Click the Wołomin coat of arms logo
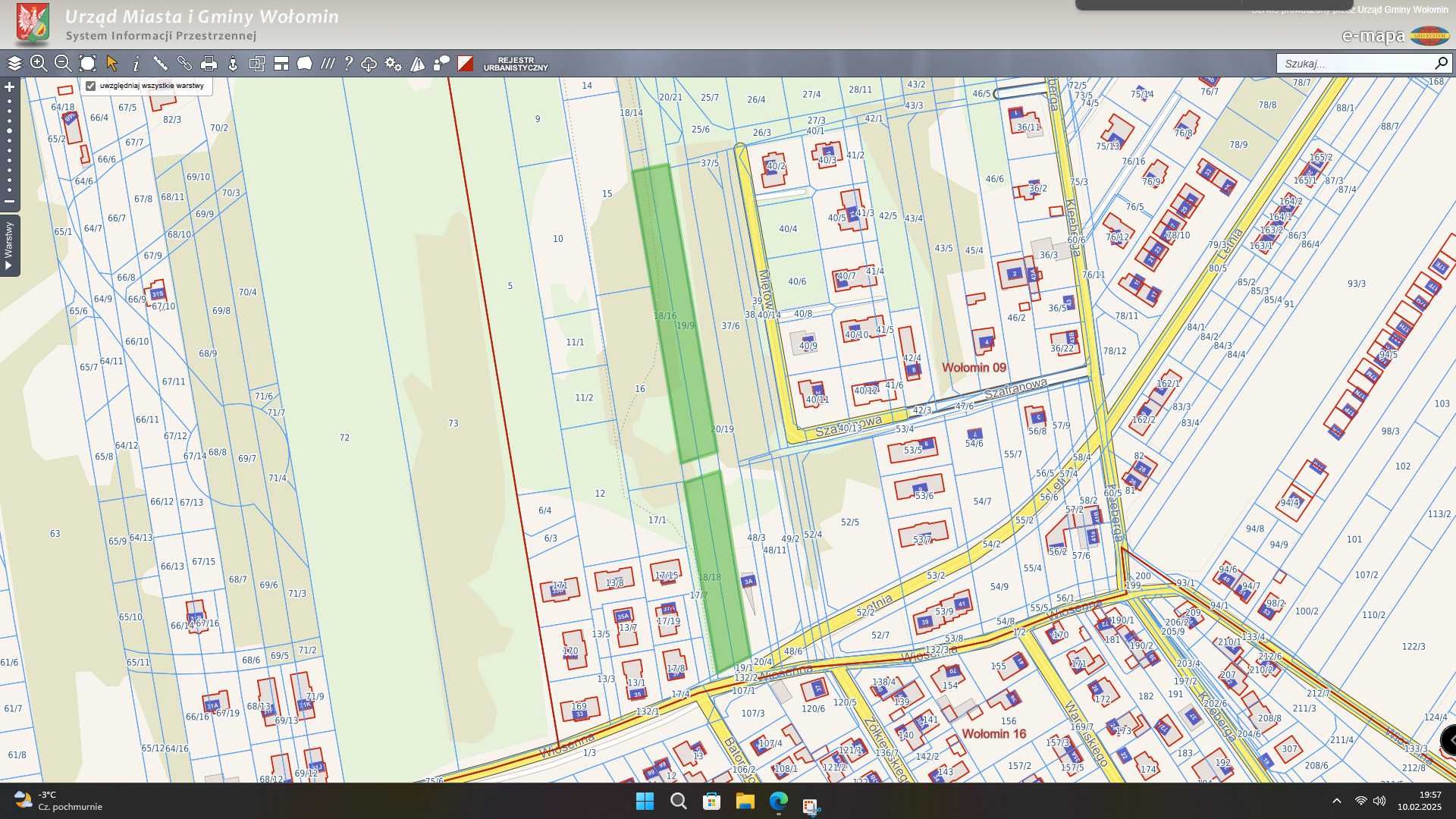Viewport: 1456px width, 819px height. [x=33, y=24]
